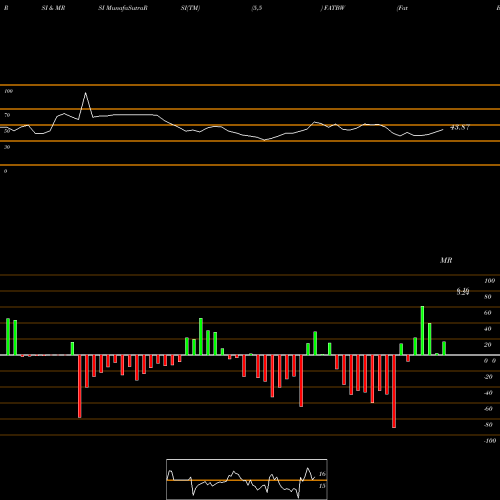The height and width of the screenshot is (500, 500).
Task: Click the 'SI(TM)' header label
Action: 190,8
